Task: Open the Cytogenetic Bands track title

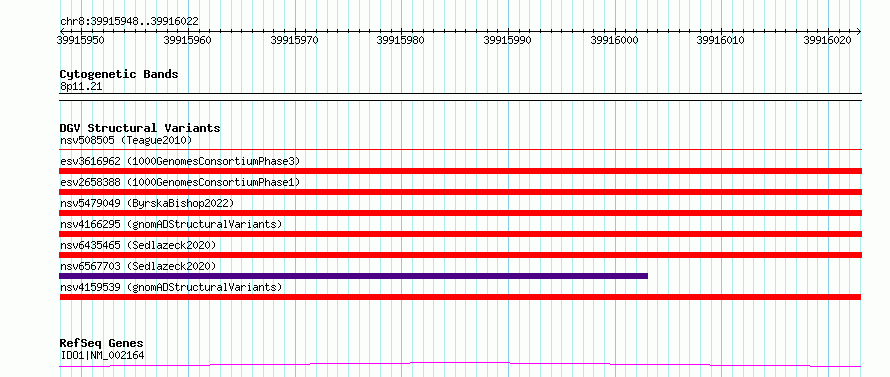Action: tap(119, 74)
